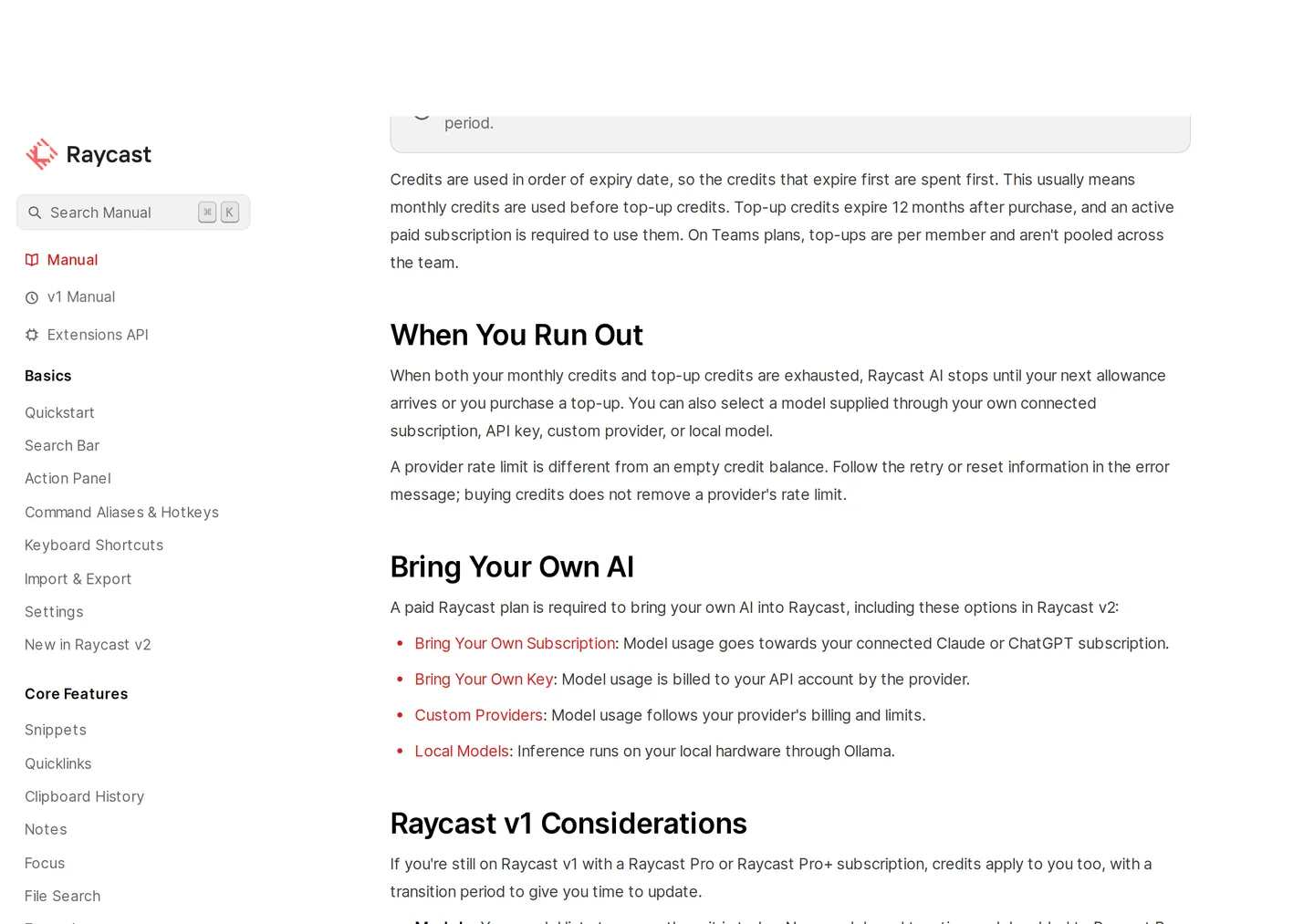Follow the Local Models link
Image resolution: width=1314 pixels, height=924 pixels.
(462, 751)
